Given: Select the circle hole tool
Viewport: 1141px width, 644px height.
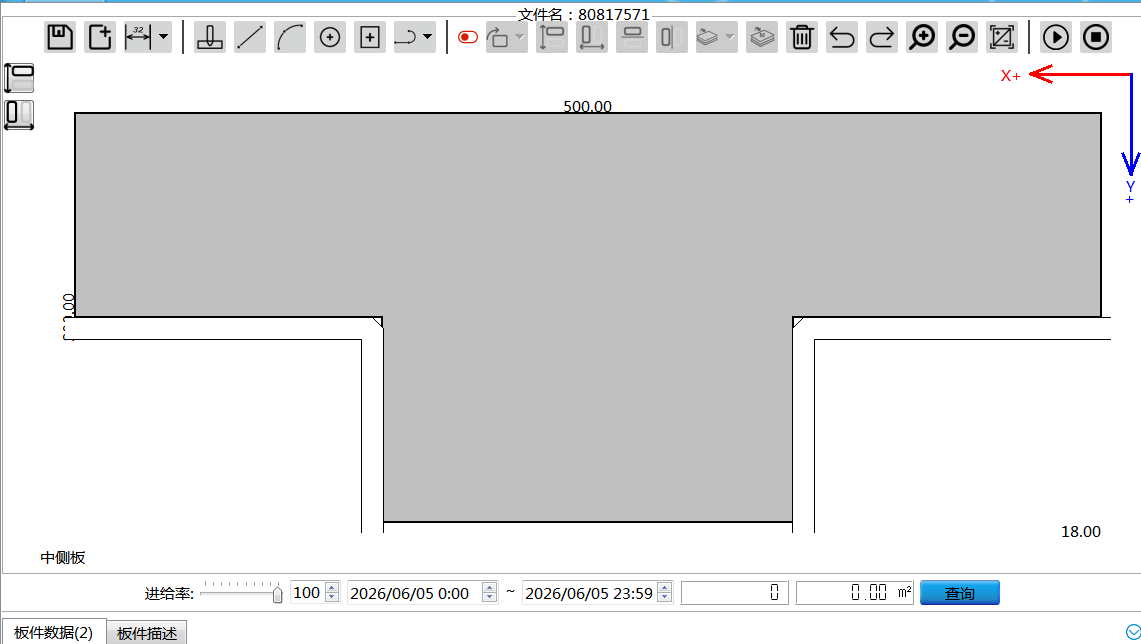Looking at the screenshot, I should 330,37.
